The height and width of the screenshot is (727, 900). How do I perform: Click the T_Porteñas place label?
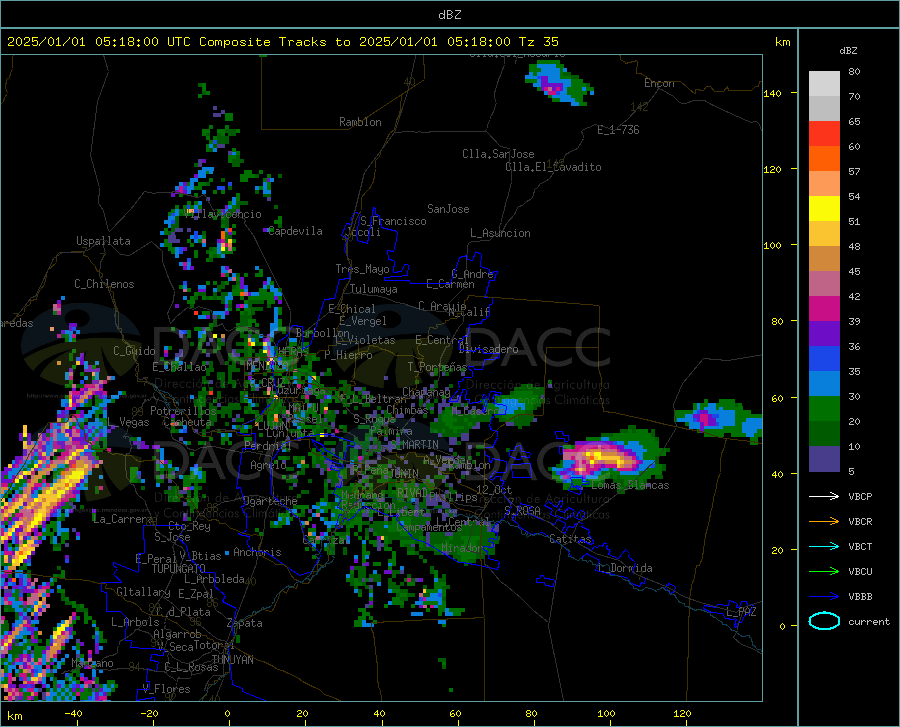437,367
